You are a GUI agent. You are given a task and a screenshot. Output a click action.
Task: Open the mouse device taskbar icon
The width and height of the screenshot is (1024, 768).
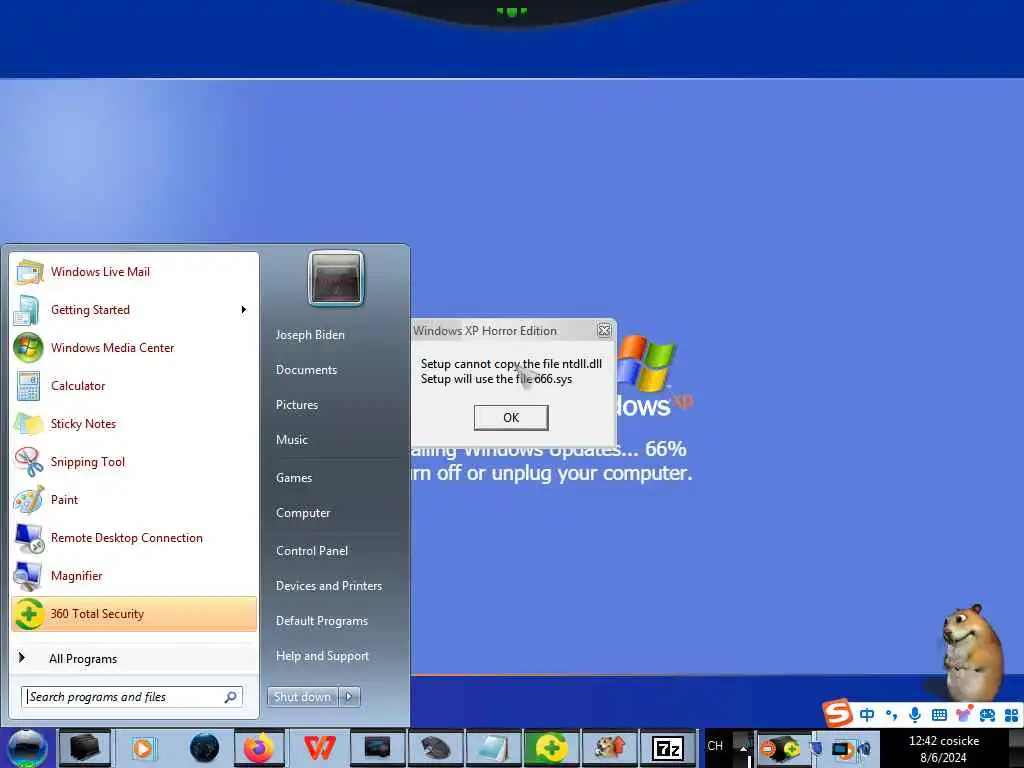pos(434,748)
